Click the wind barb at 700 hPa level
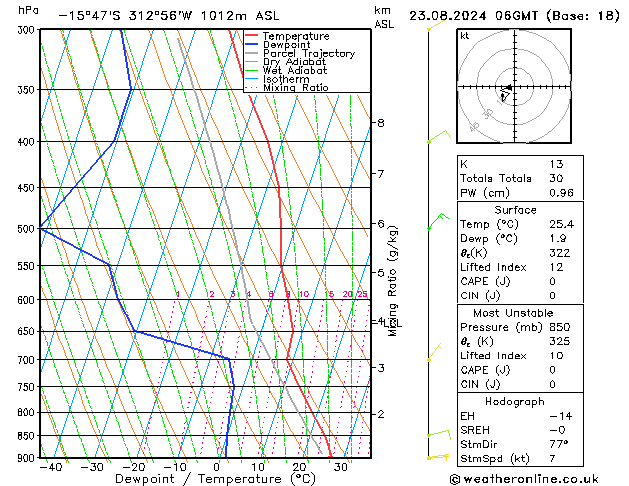 point(434,352)
